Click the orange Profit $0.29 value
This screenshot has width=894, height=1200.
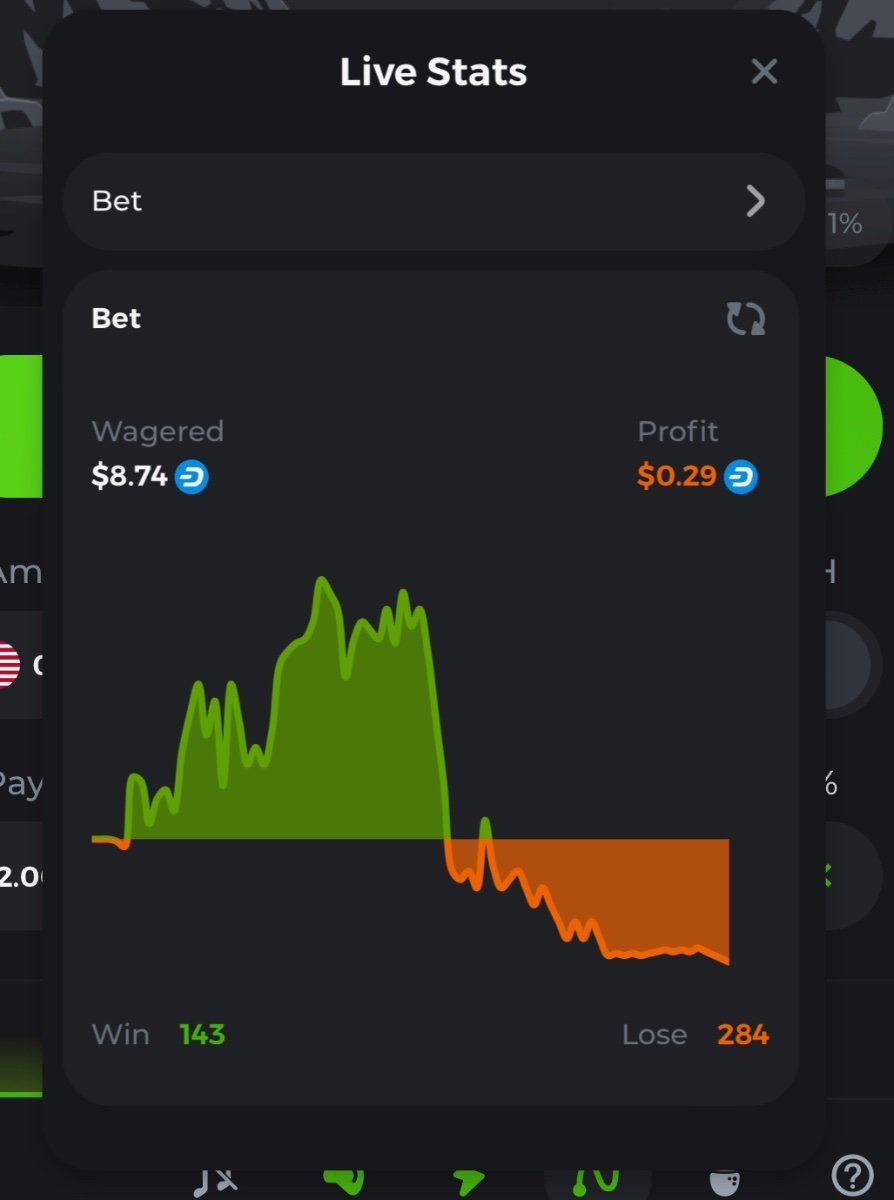[x=677, y=477]
